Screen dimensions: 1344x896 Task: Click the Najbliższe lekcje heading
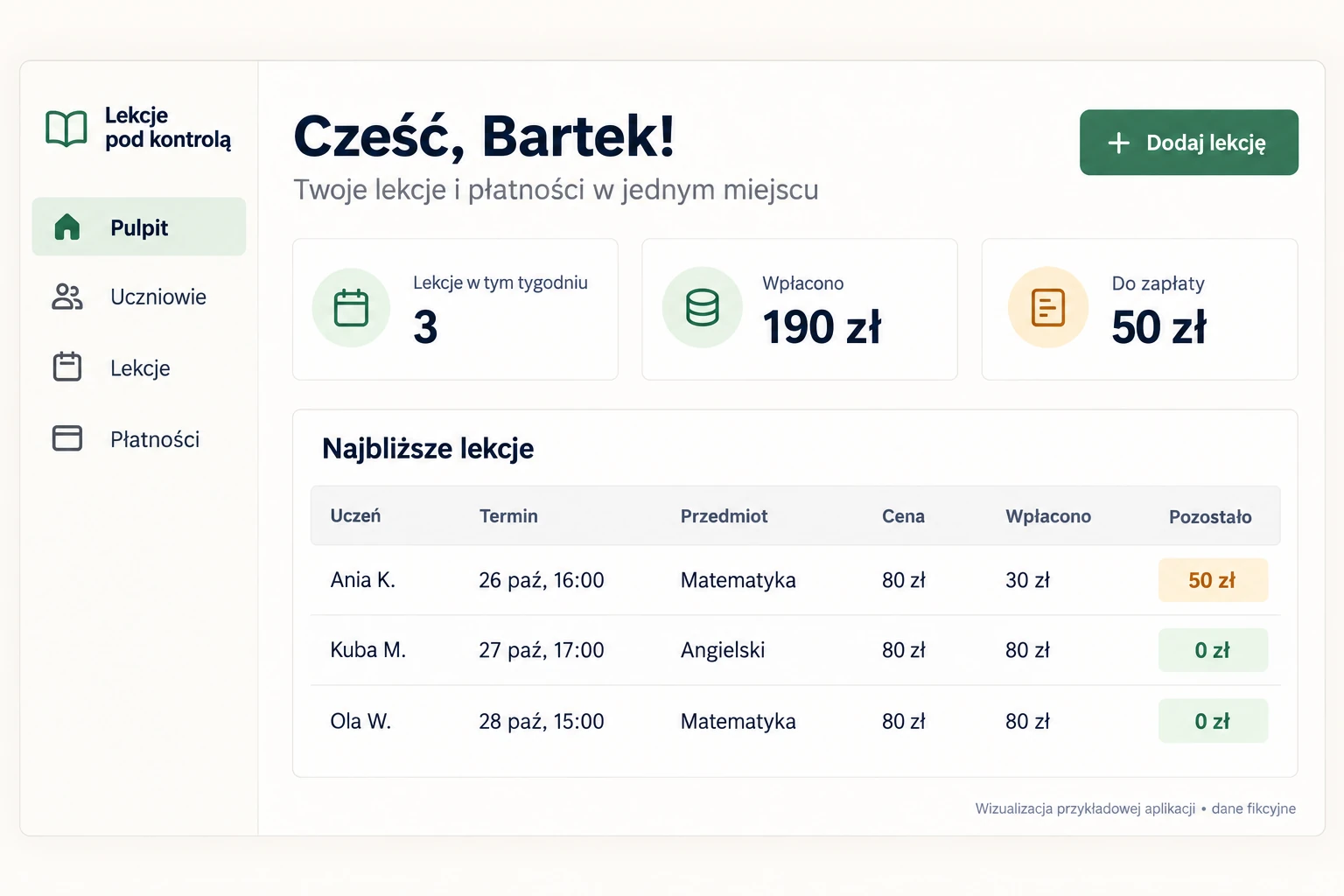(428, 449)
